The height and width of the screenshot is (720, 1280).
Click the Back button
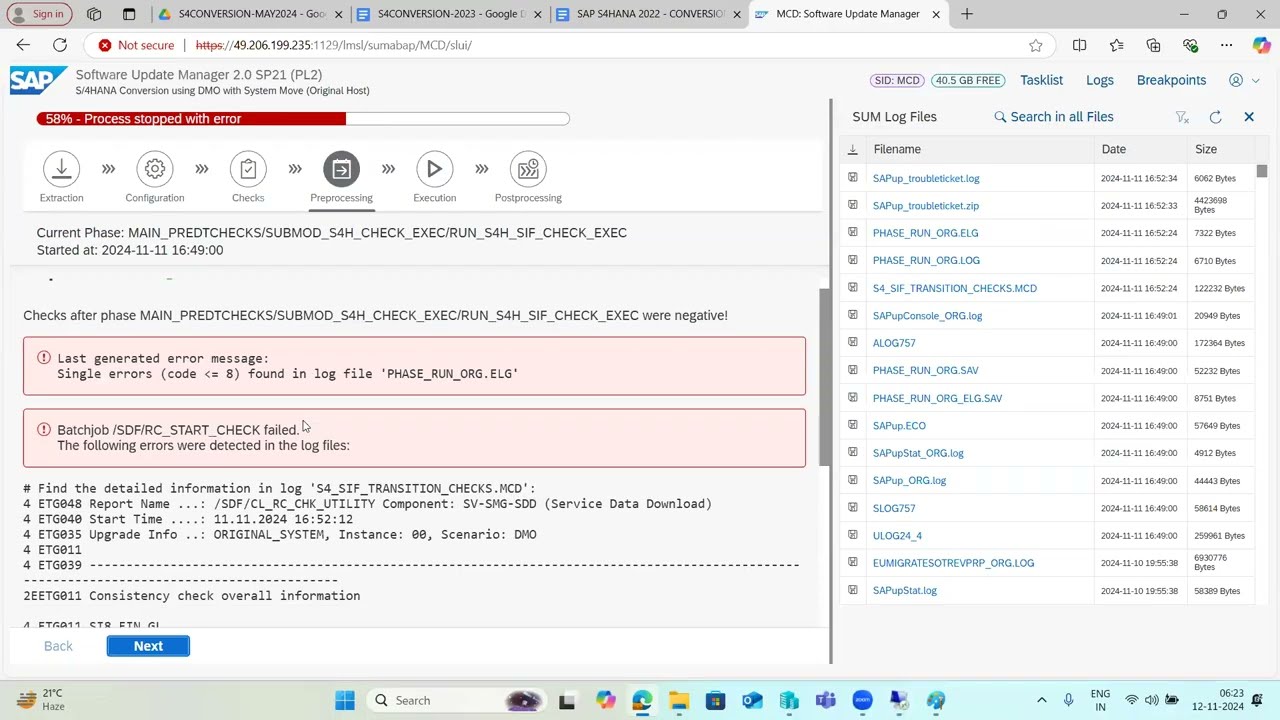[x=58, y=646]
